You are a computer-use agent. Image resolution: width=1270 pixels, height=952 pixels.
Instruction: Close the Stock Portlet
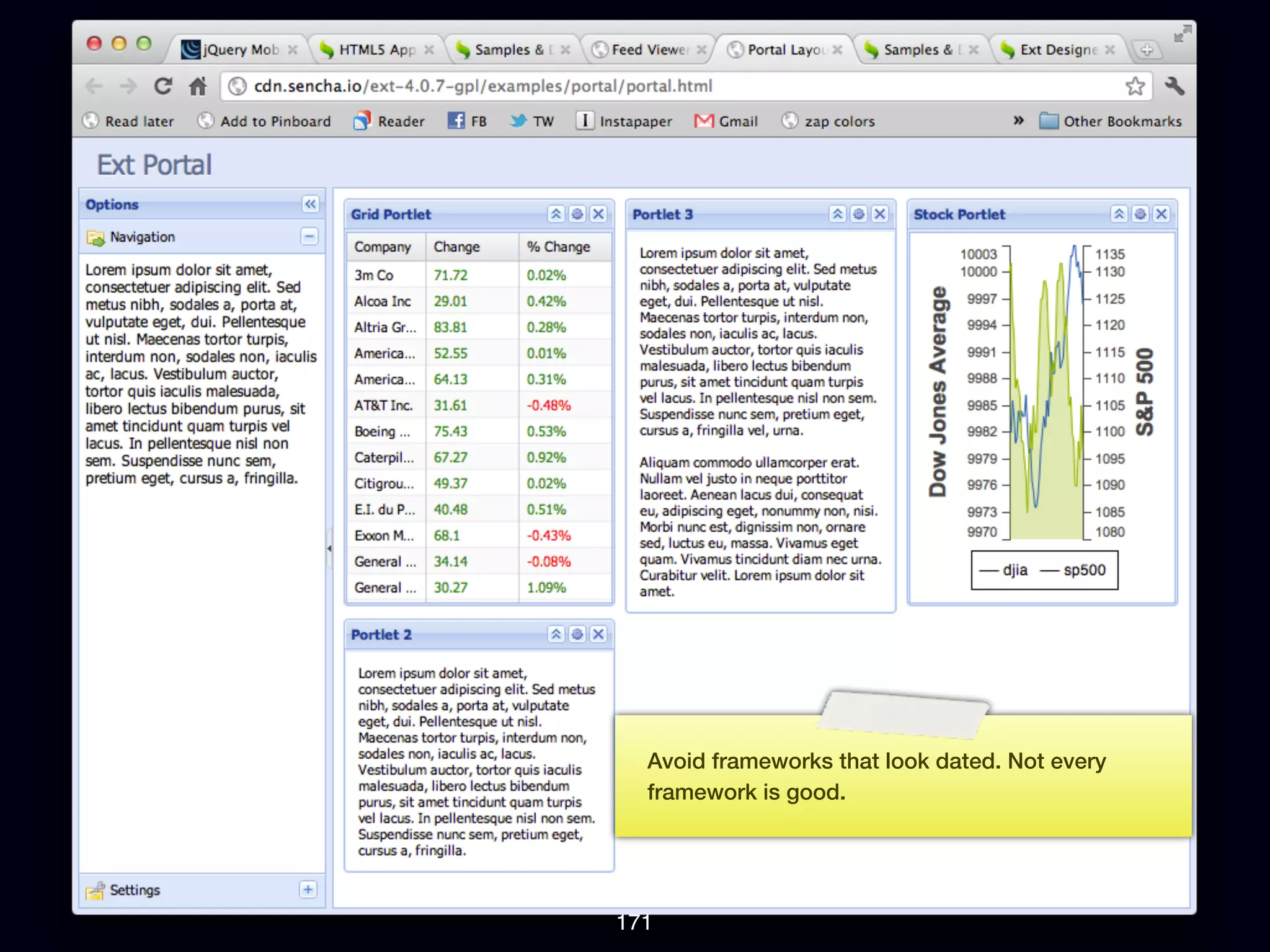[x=1161, y=214]
